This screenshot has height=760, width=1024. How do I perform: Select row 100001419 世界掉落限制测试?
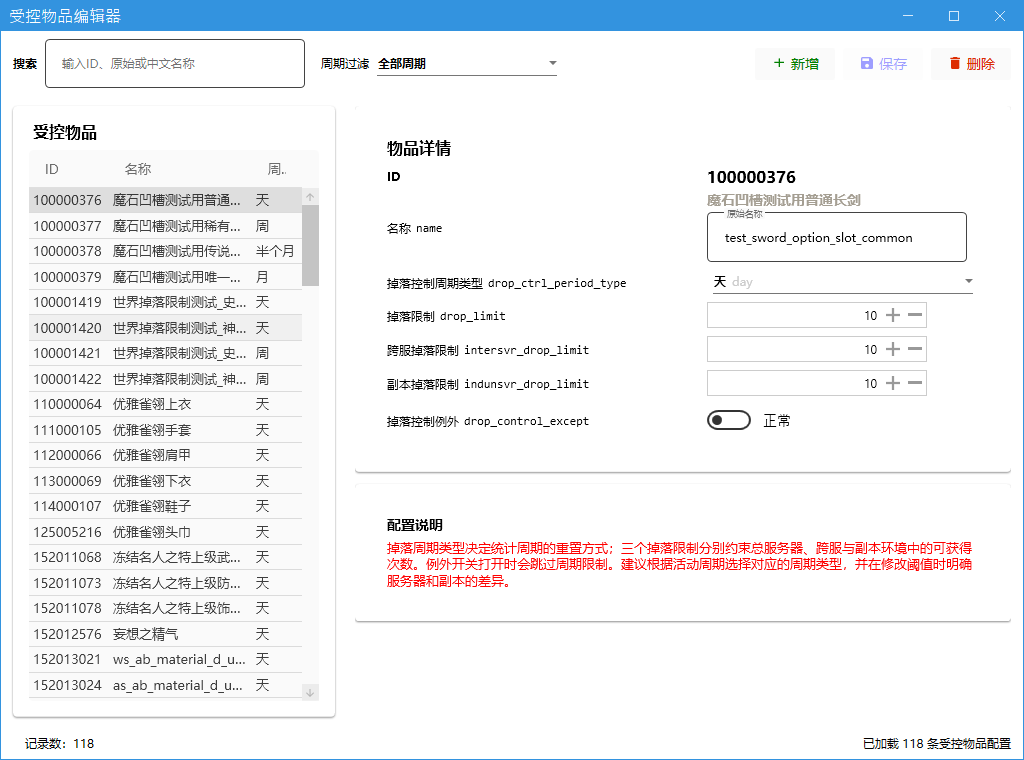coord(166,302)
